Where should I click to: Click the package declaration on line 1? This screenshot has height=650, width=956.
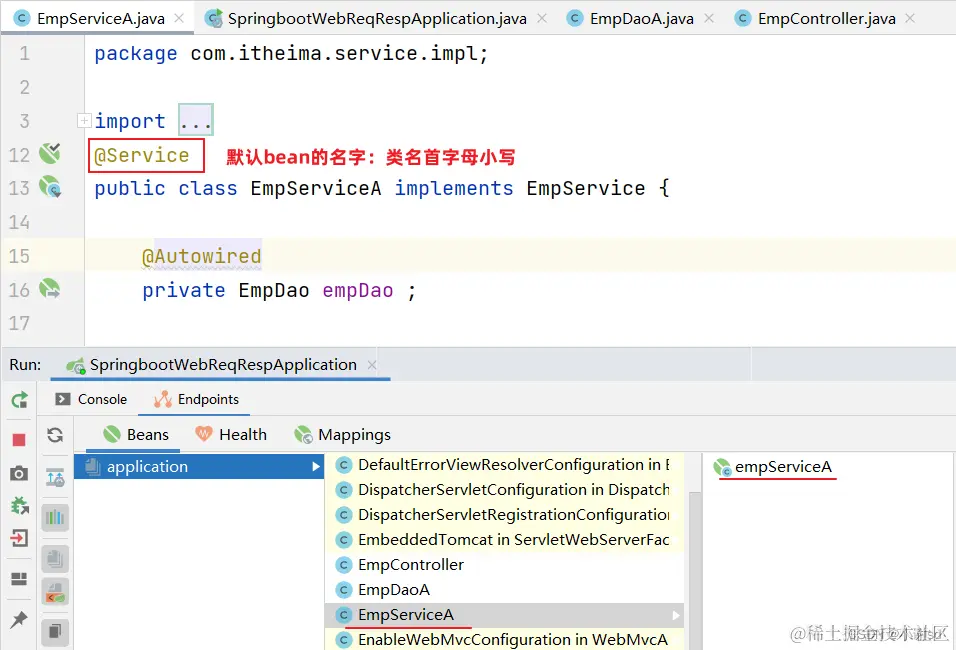291,54
